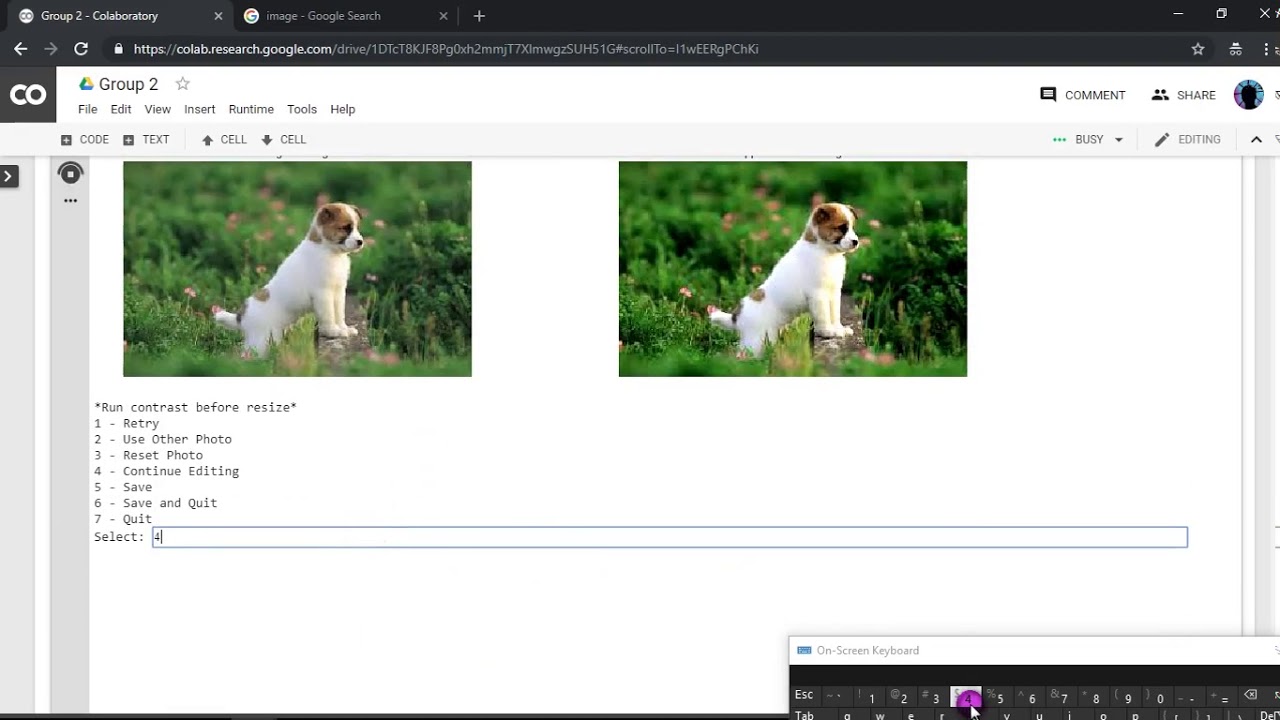Open the Edit menu
The image size is (1280, 720).
(x=121, y=109)
